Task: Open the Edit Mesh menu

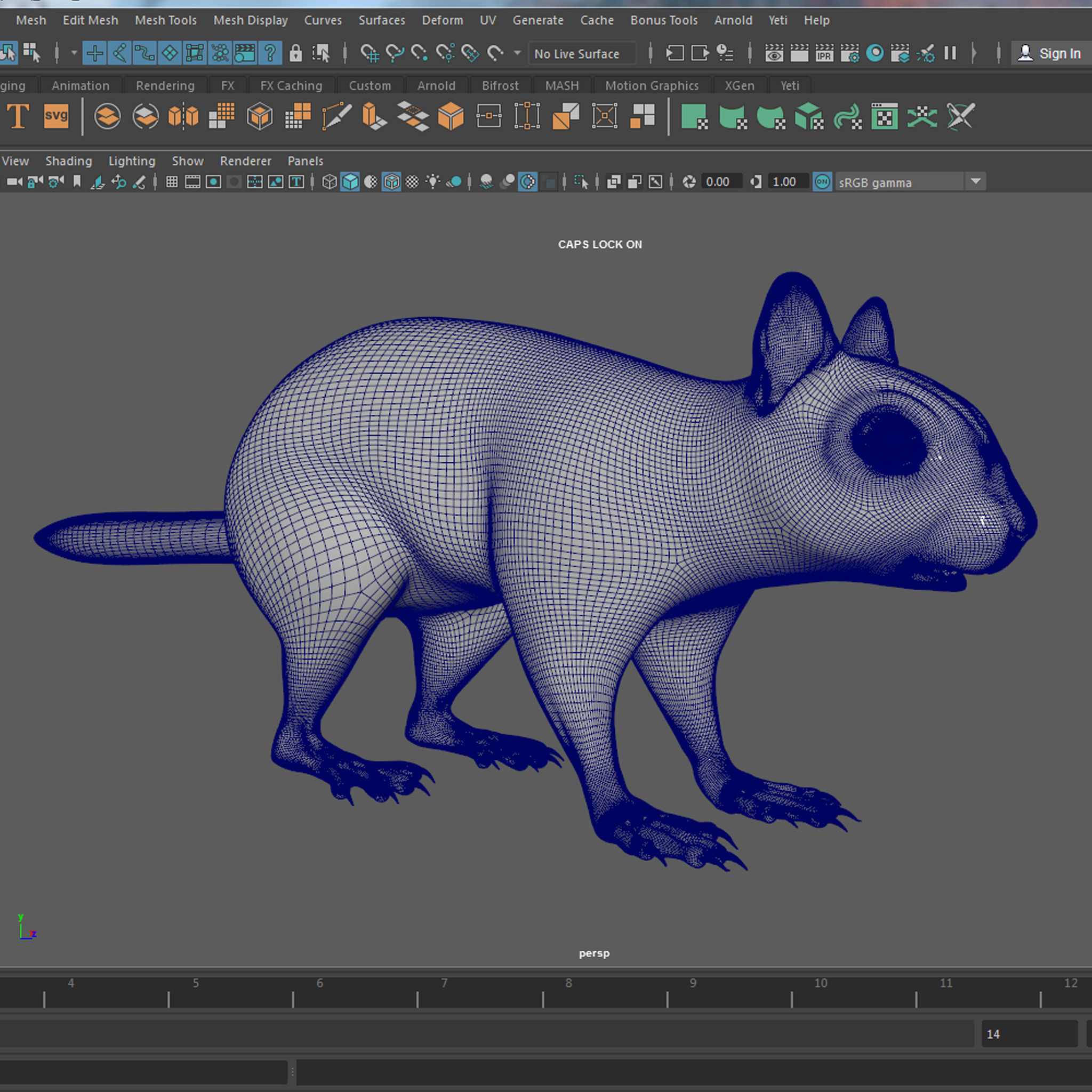Action: (91, 20)
